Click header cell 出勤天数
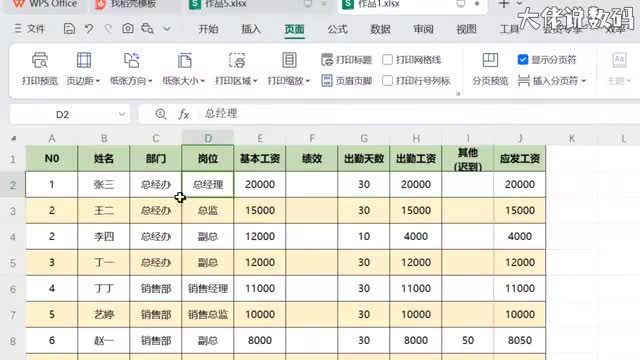Screen dimensions: 640x360 tap(364, 158)
